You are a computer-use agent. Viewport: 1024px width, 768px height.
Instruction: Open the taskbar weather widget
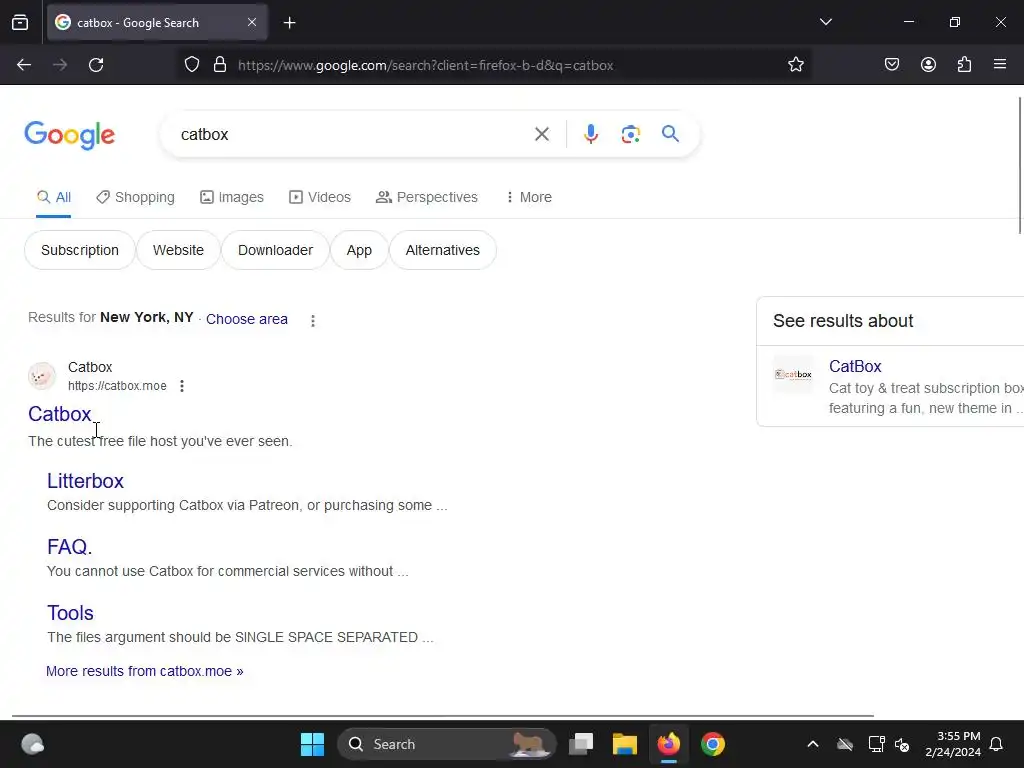[32, 744]
